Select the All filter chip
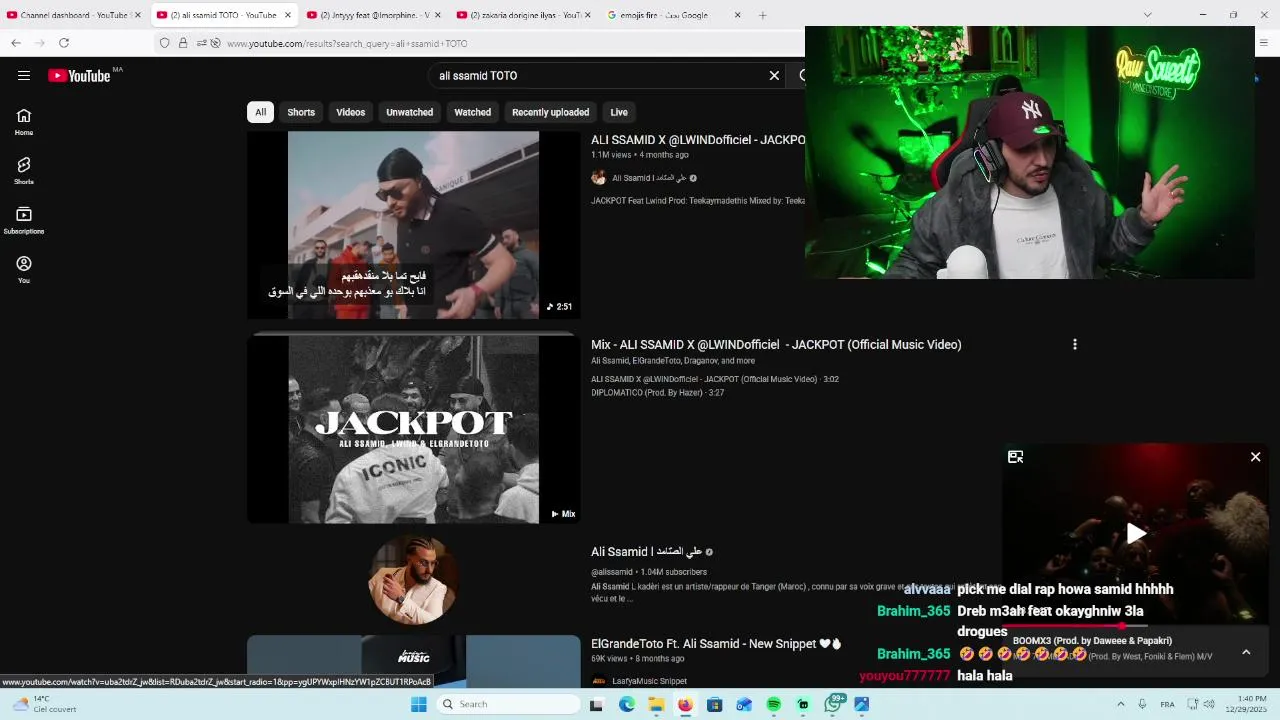 pos(260,112)
